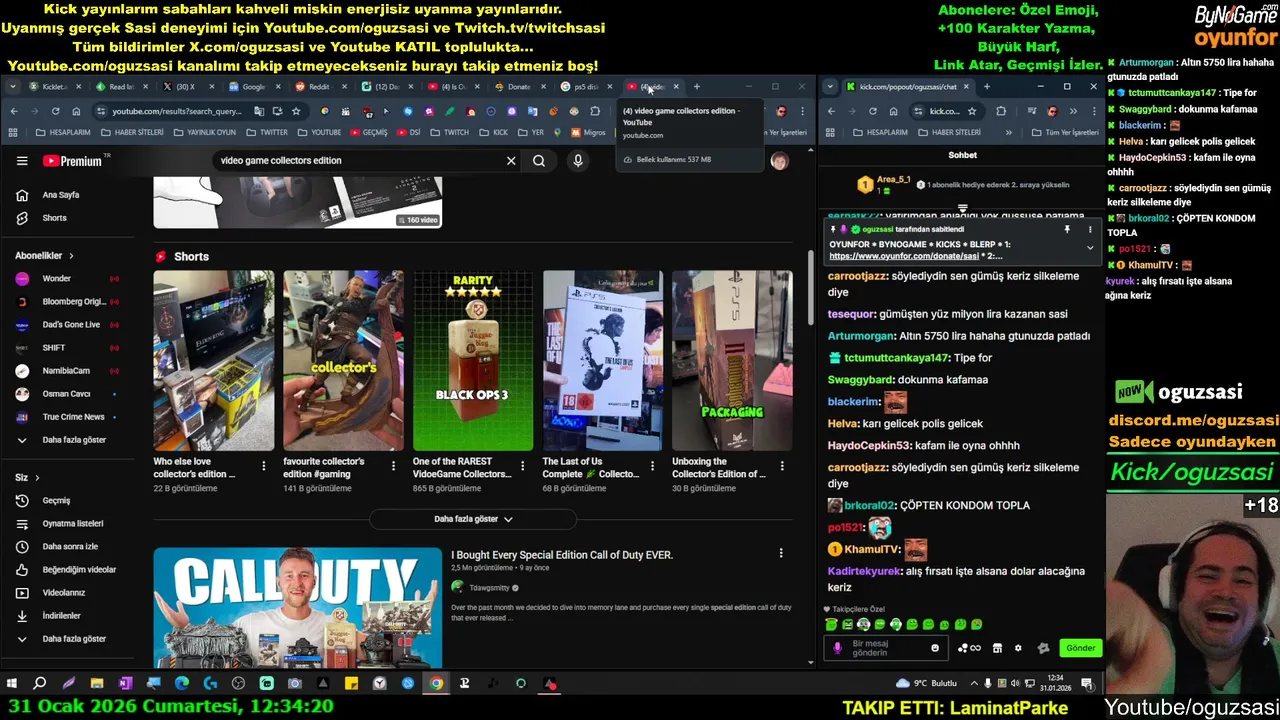Image resolution: width=1280 pixels, height=720 pixels.
Task: Show hidden bookmarks in Kick window bar
Action: tap(1008, 132)
